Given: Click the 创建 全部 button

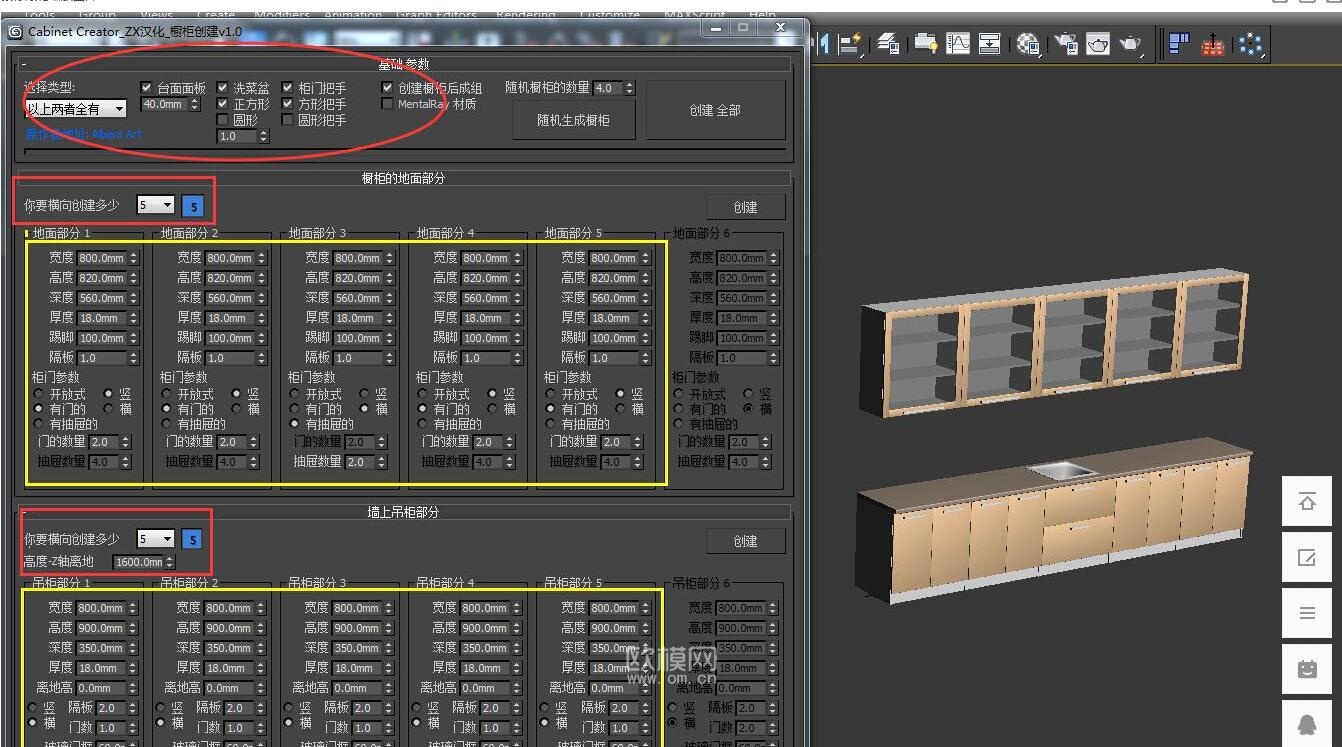Looking at the screenshot, I should [x=715, y=110].
